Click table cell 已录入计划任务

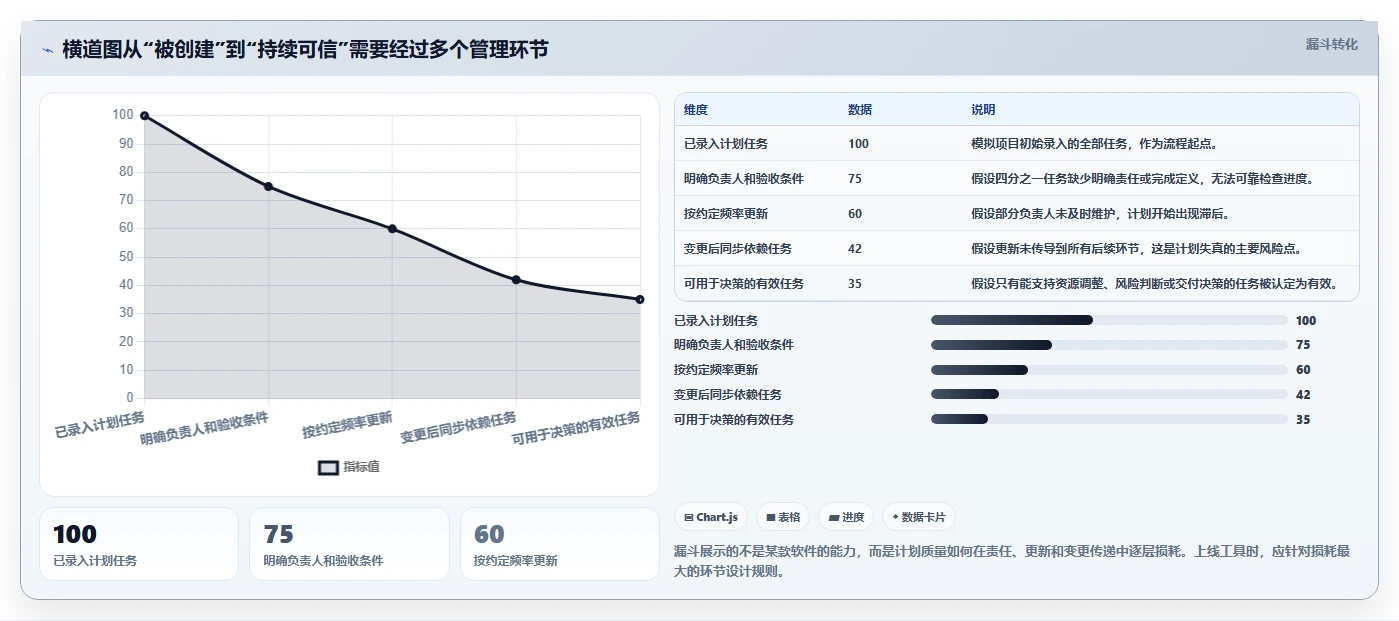click(x=726, y=144)
